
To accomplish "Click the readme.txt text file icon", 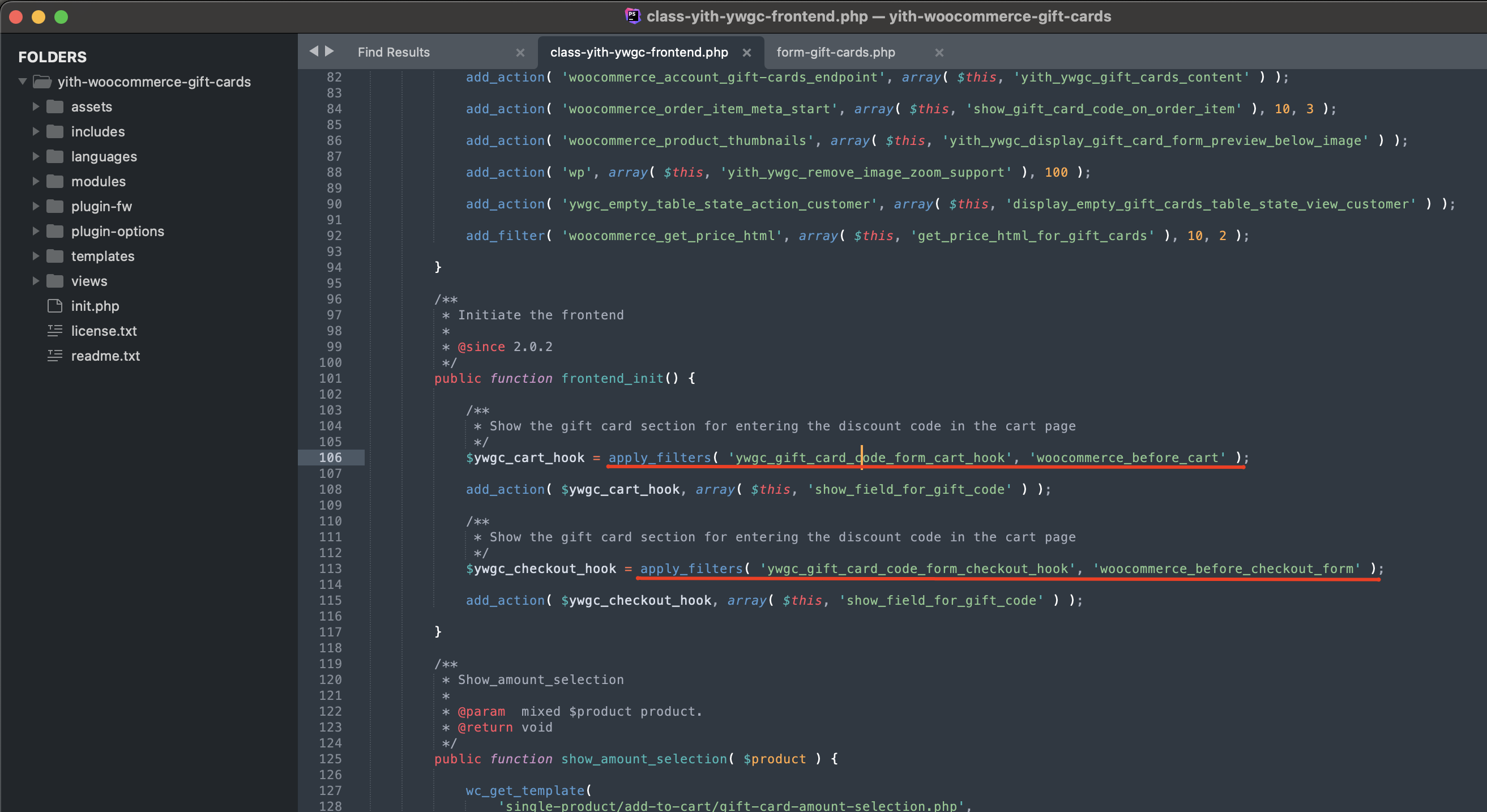I will tap(55, 356).
